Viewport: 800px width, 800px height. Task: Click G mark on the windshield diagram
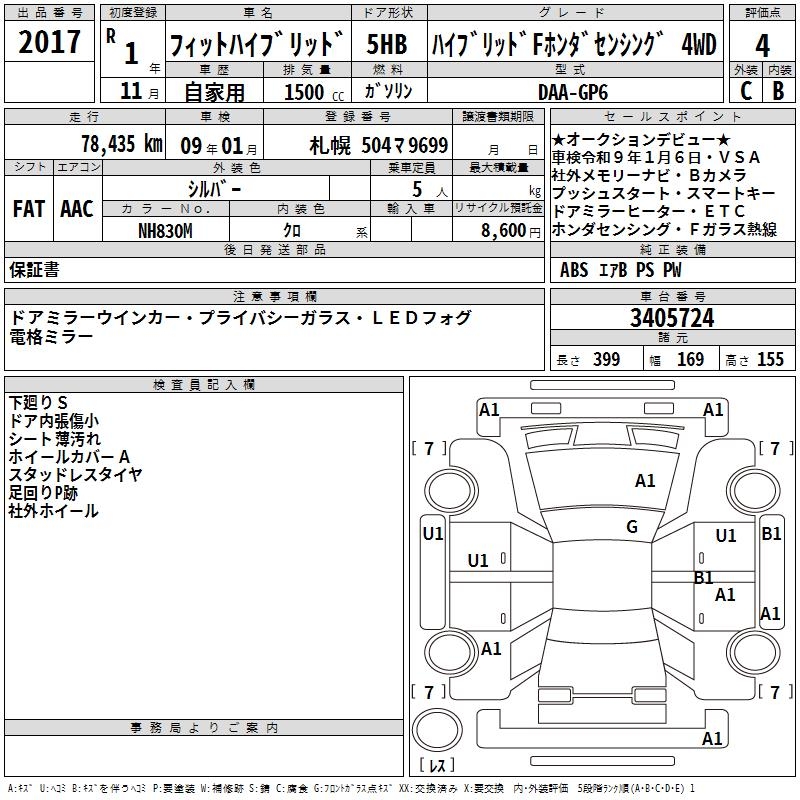coord(632,527)
